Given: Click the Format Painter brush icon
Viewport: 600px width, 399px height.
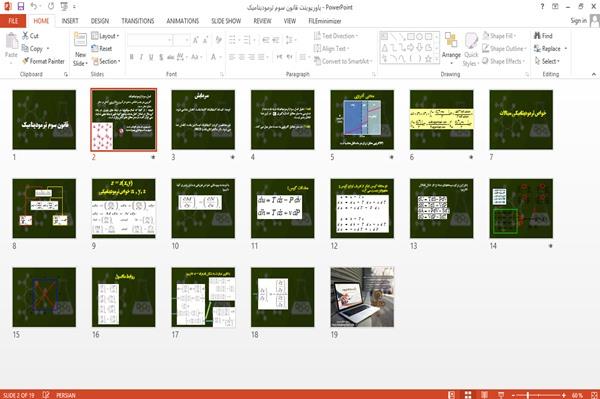Looking at the screenshot, I should (25, 61).
